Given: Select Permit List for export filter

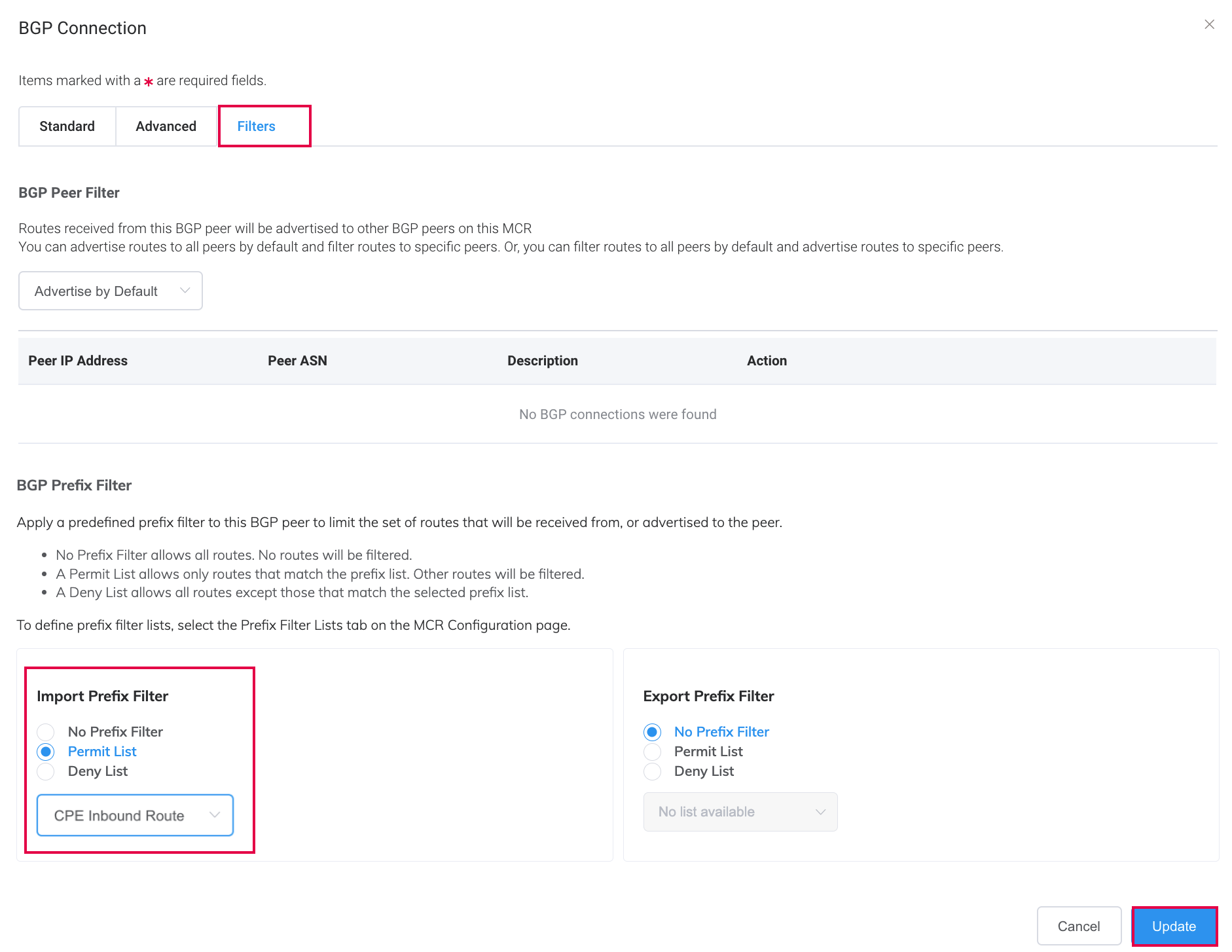Looking at the screenshot, I should (x=651, y=752).
